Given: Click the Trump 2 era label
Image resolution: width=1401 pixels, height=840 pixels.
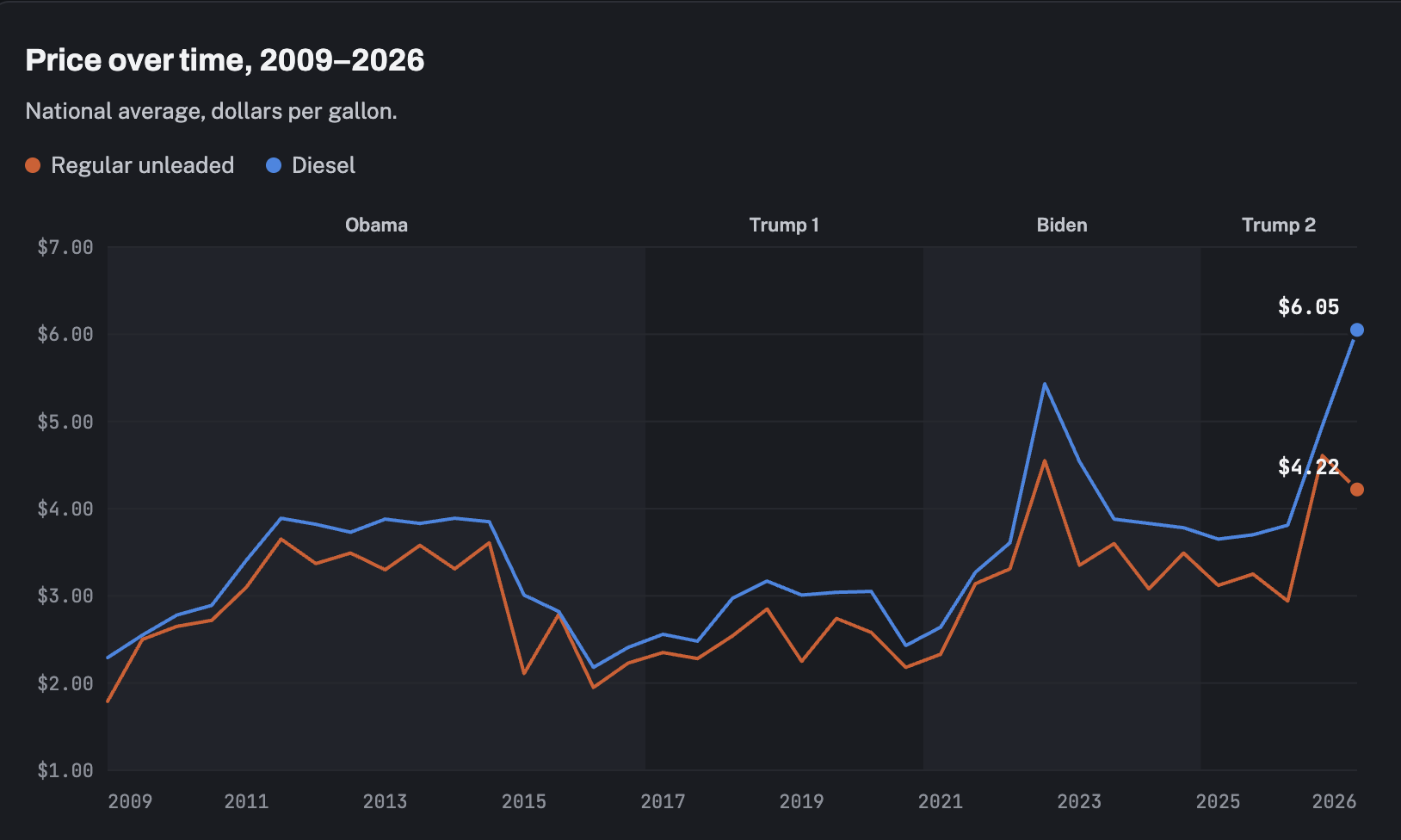Looking at the screenshot, I should coord(1279,225).
